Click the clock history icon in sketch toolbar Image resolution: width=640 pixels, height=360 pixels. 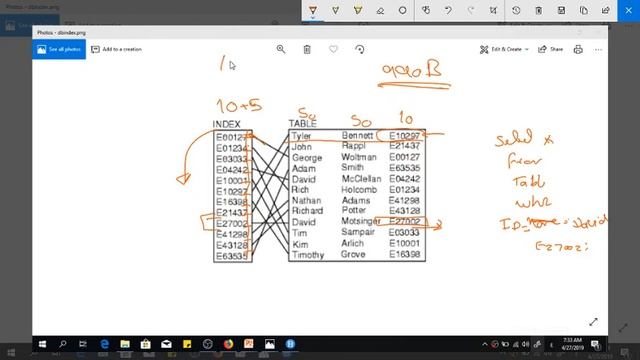(516, 10)
